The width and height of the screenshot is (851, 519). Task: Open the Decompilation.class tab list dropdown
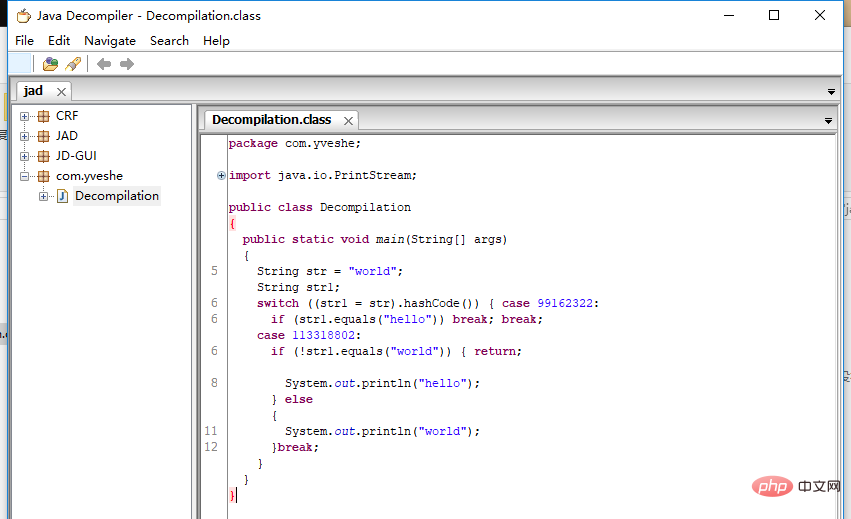click(x=828, y=120)
